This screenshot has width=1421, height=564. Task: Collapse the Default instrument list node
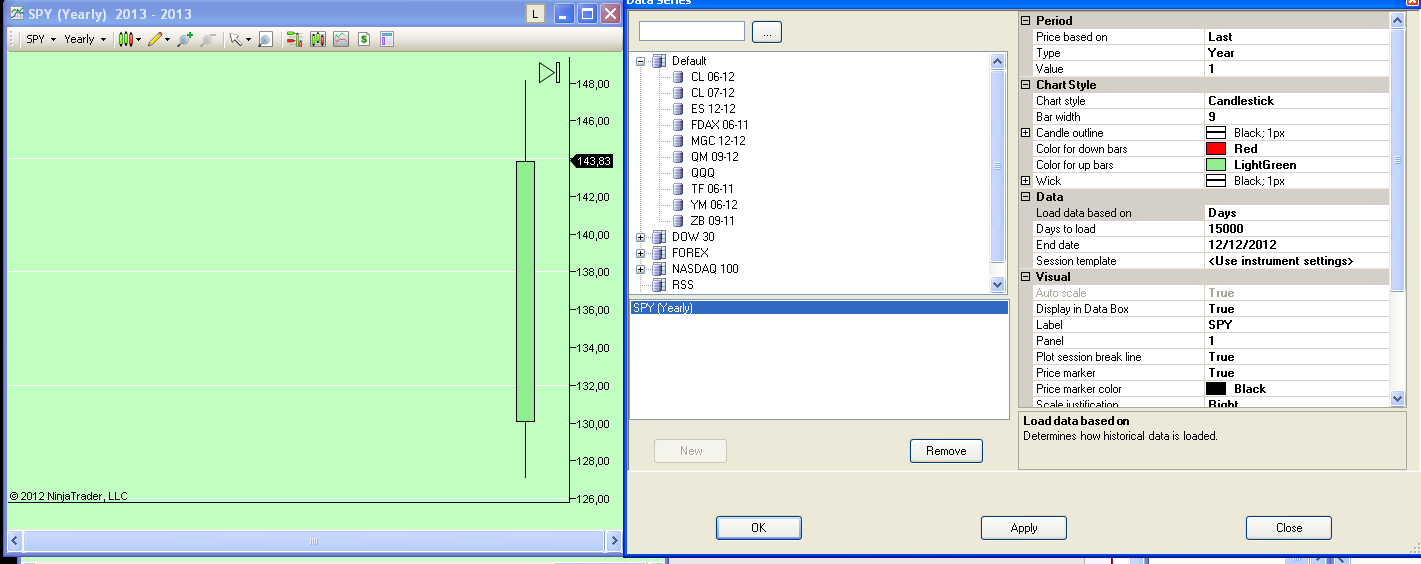(x=641, y=61)
